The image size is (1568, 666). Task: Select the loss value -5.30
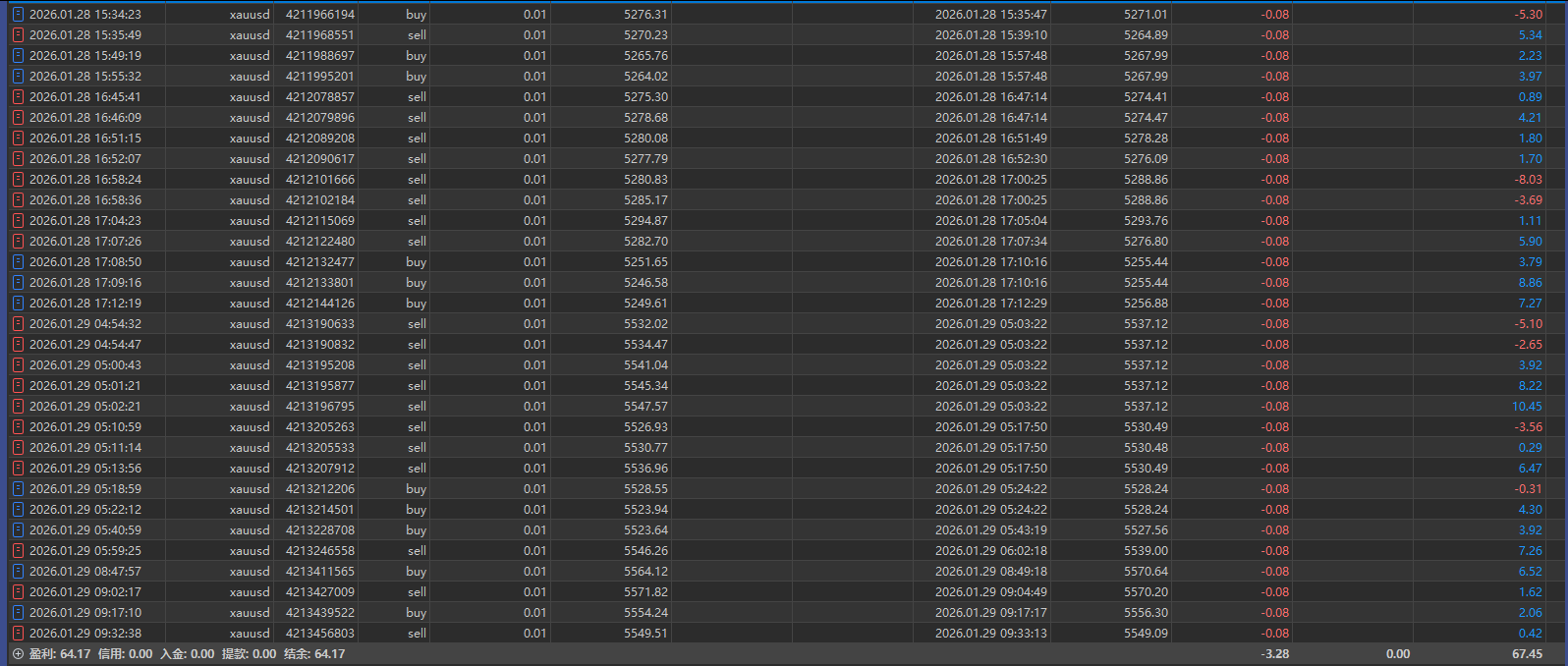[1528, 15]
